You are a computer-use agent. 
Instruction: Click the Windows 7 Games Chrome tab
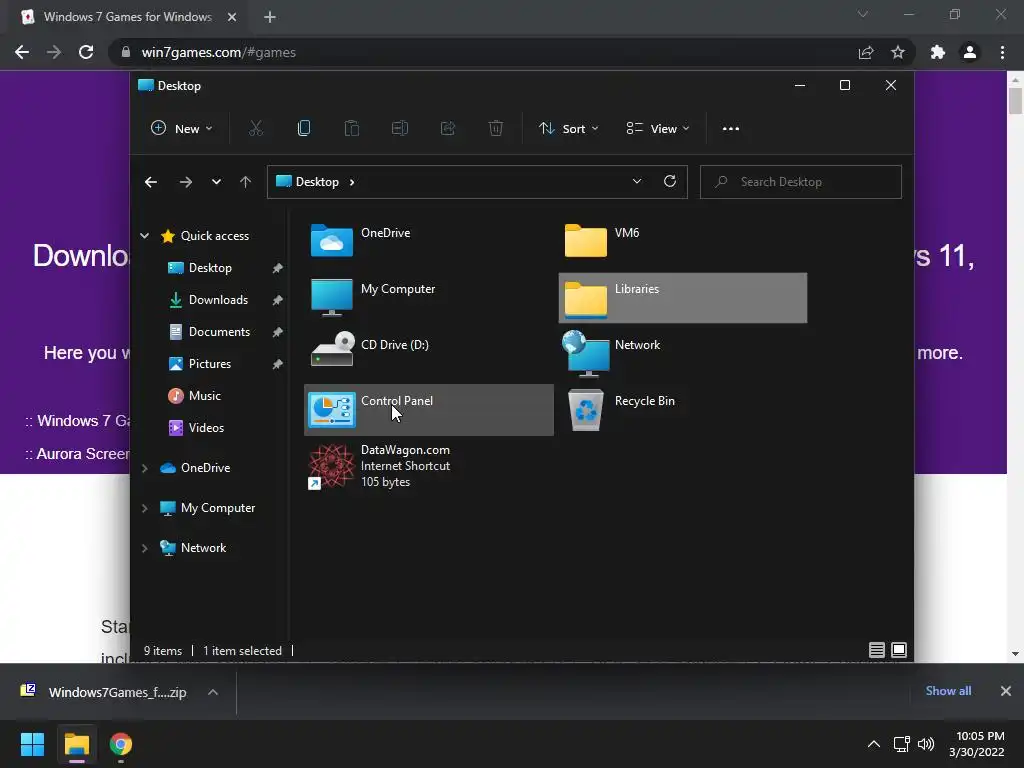(x=129, y=17)
